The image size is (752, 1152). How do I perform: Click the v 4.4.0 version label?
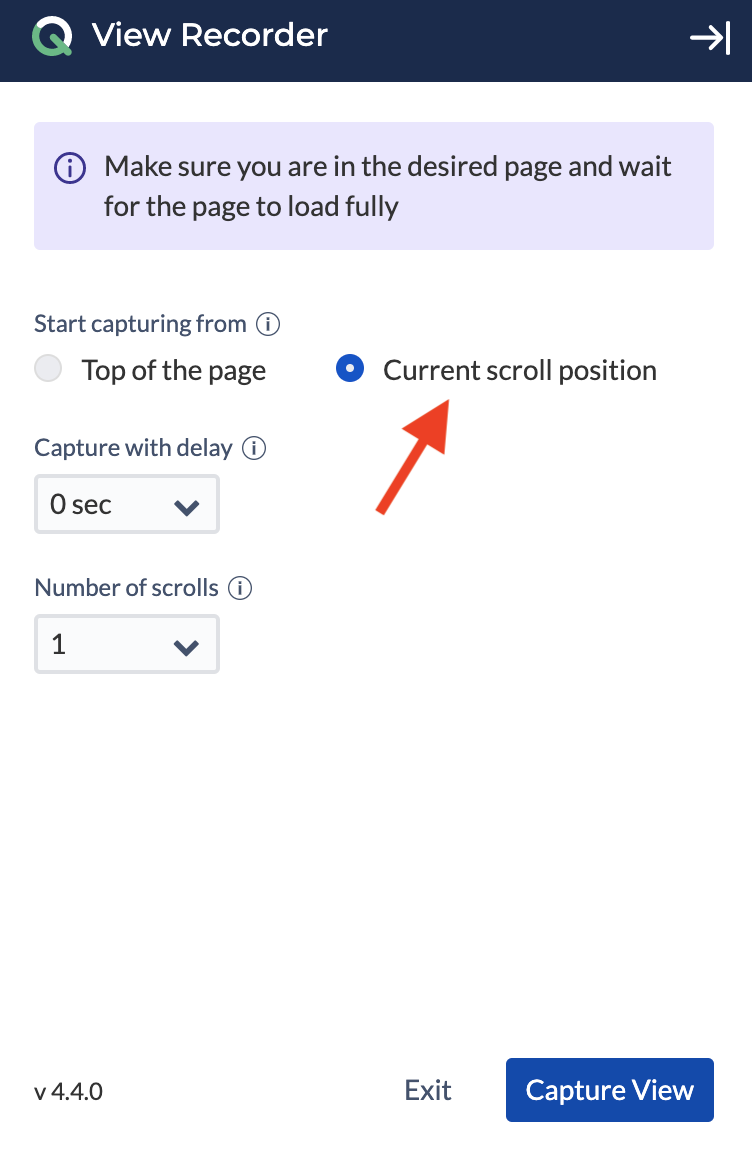click(68, 1092)
